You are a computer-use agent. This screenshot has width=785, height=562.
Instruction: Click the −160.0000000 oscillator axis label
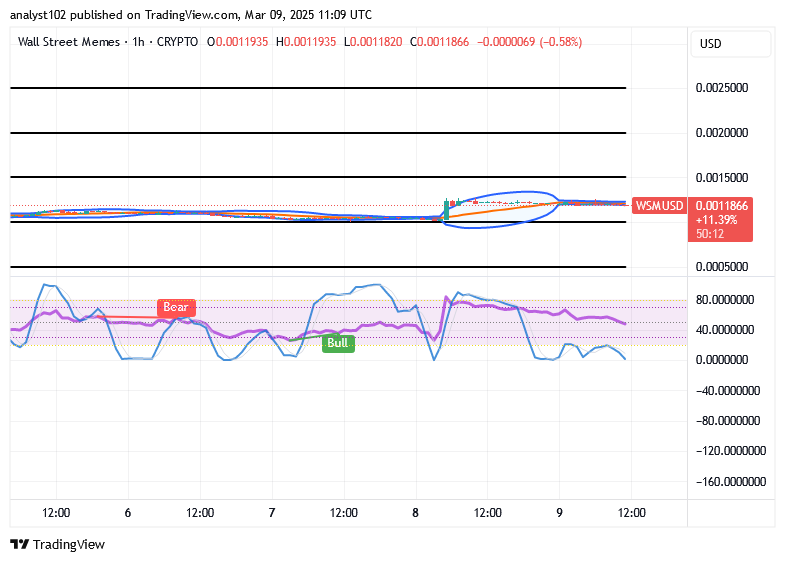pyautogui.click(x=731, y=481)
